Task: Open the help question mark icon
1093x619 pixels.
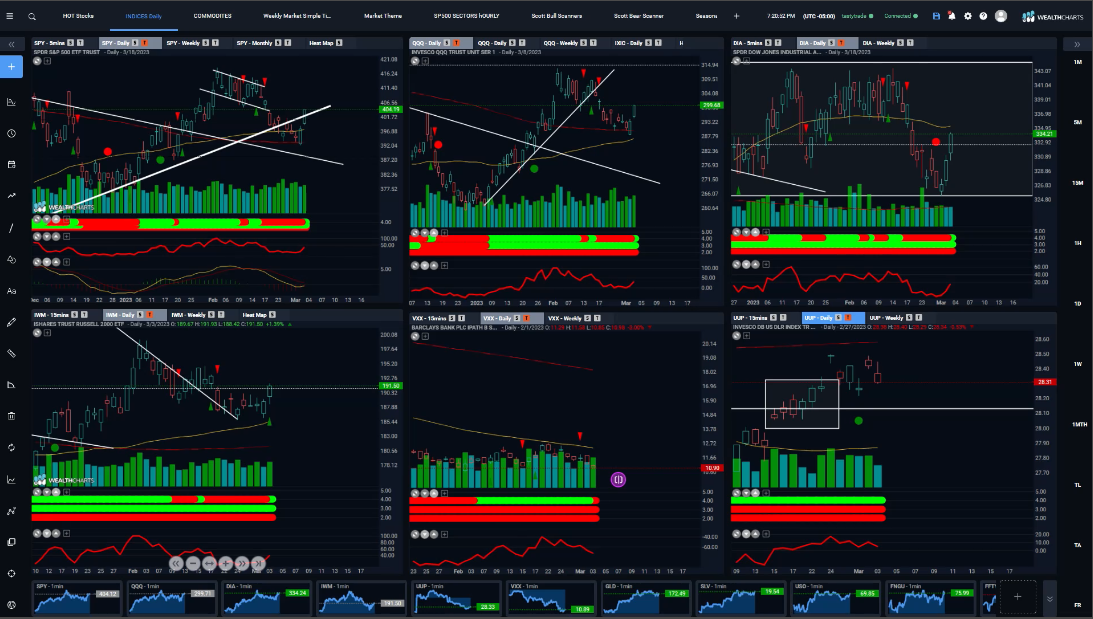Action: click(983, 16)
